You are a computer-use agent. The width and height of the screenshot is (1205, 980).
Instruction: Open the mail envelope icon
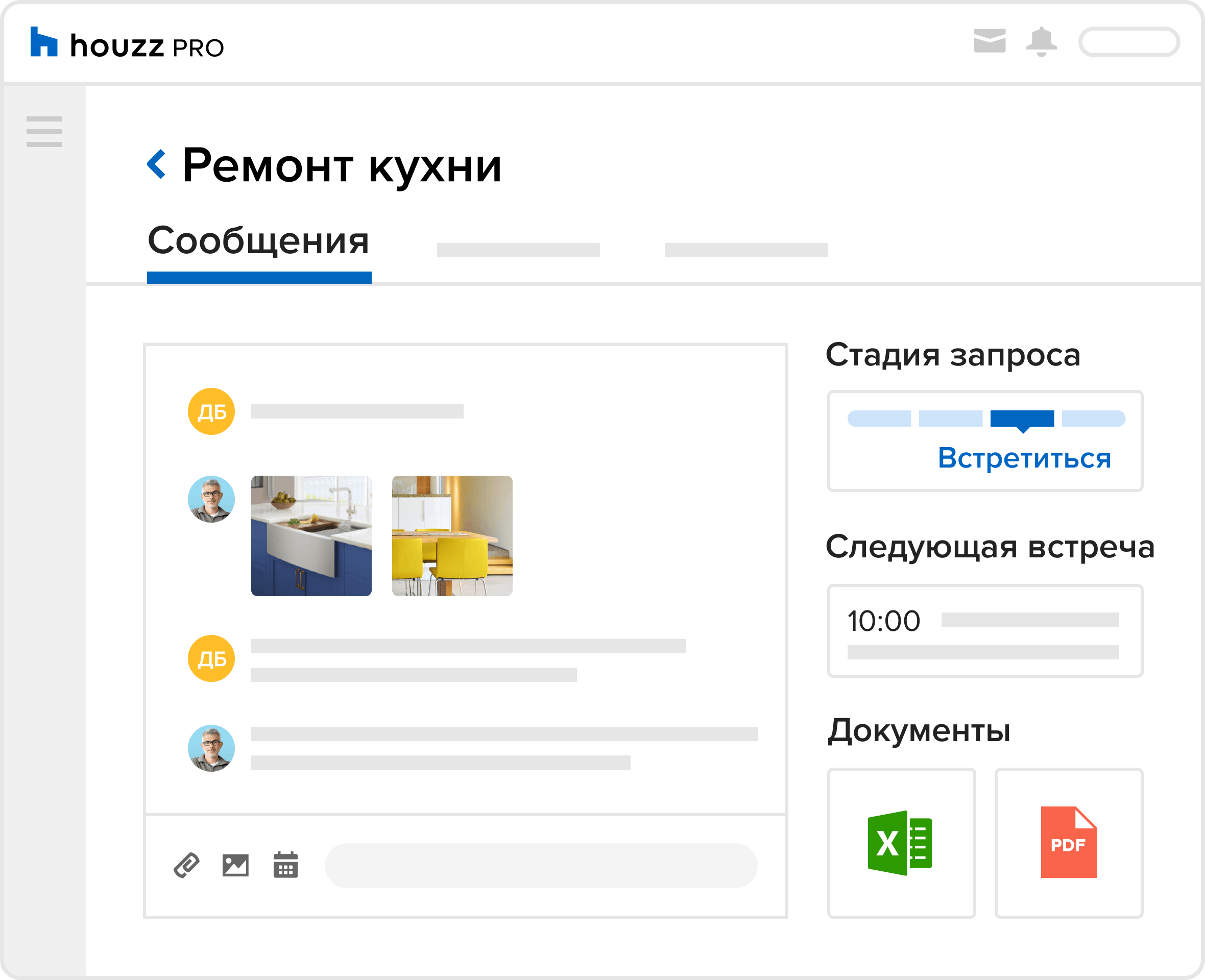click(x=990, y=41)
